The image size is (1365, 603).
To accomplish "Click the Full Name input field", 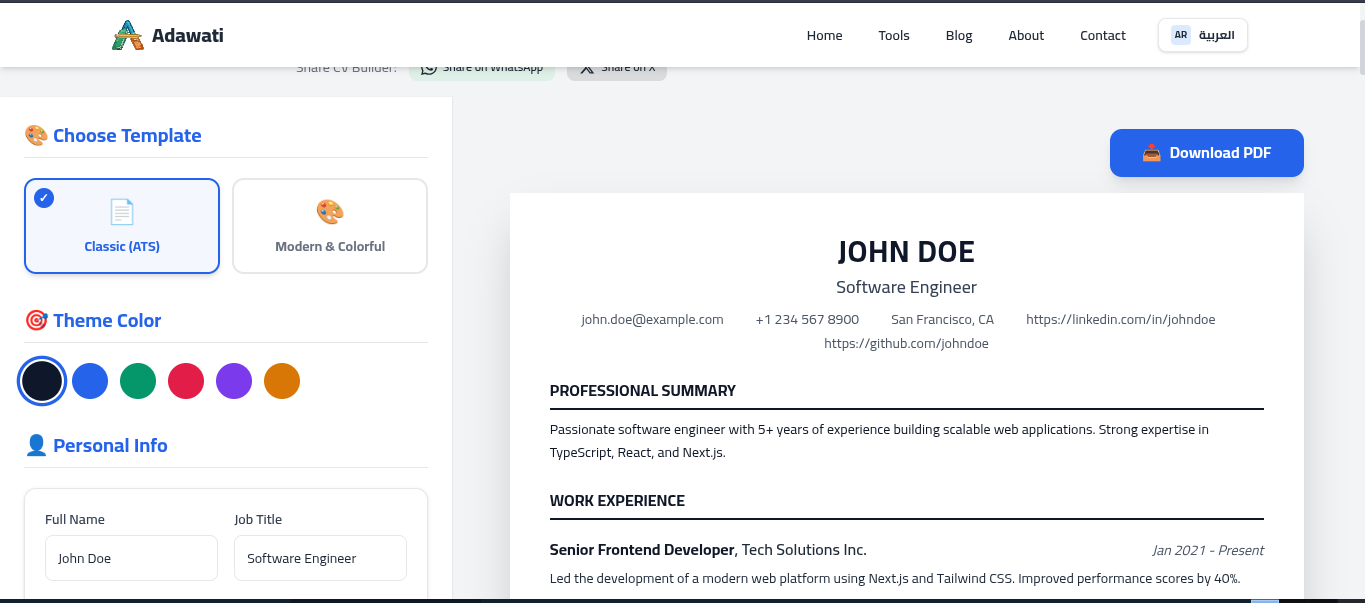I will tap(131, 558).
